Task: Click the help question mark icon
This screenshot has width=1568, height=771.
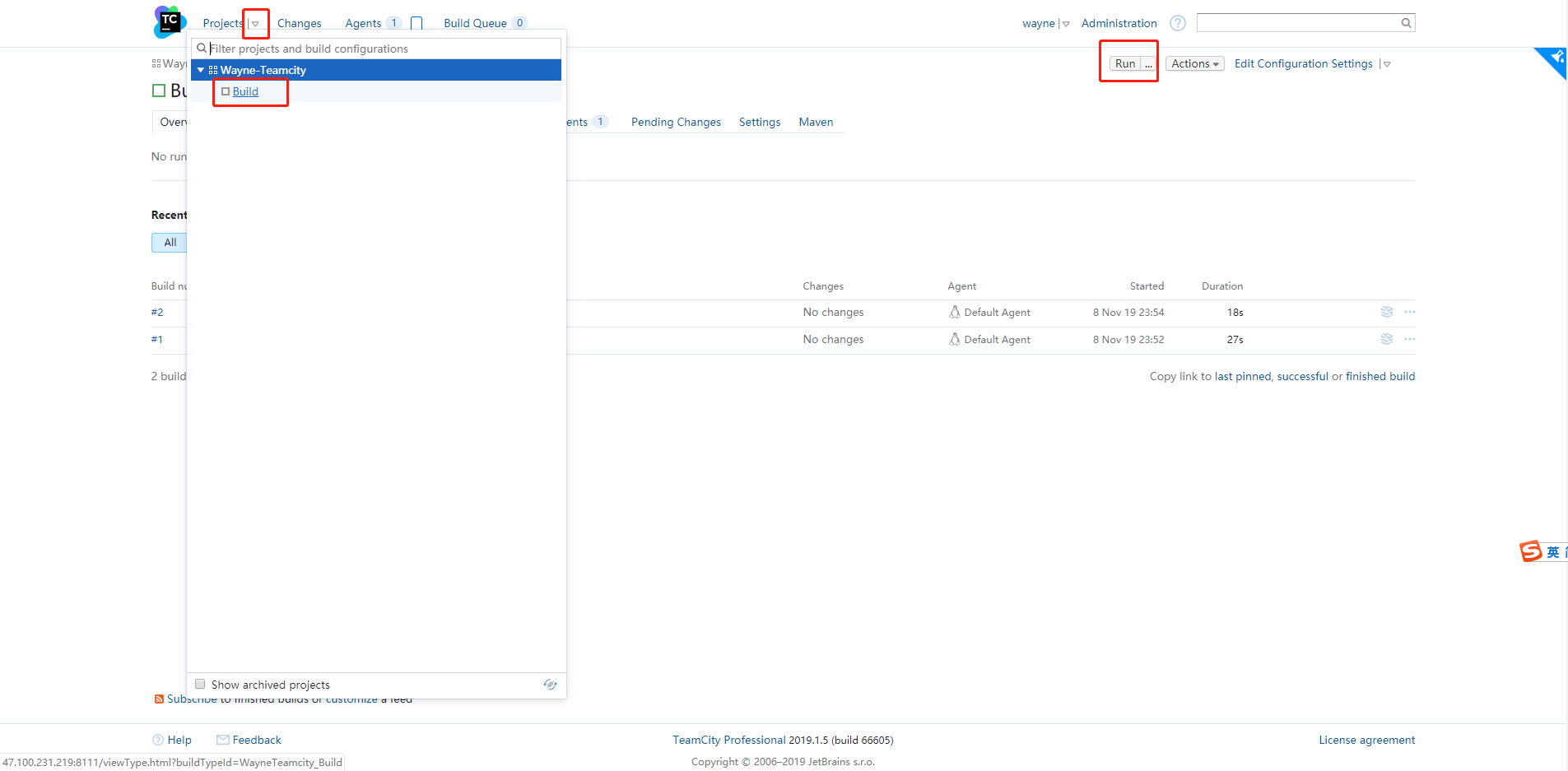Action: click(x=1178, y=23)
